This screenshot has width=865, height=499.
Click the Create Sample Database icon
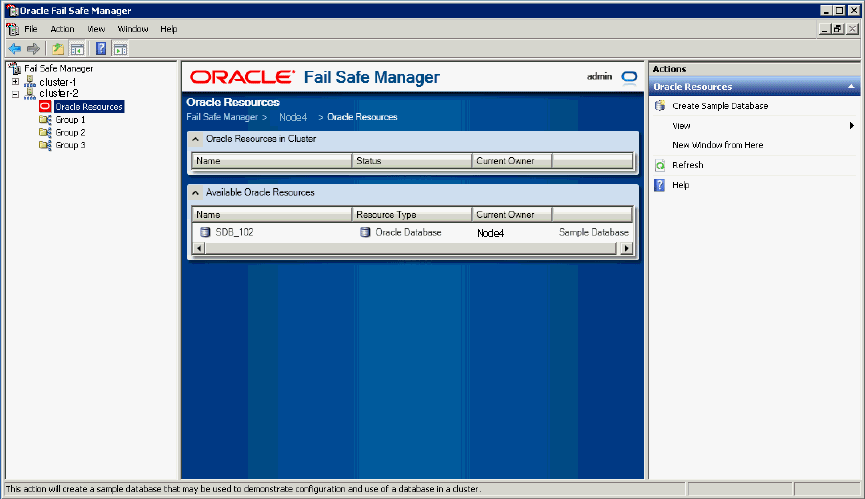[x=660, y=106]
